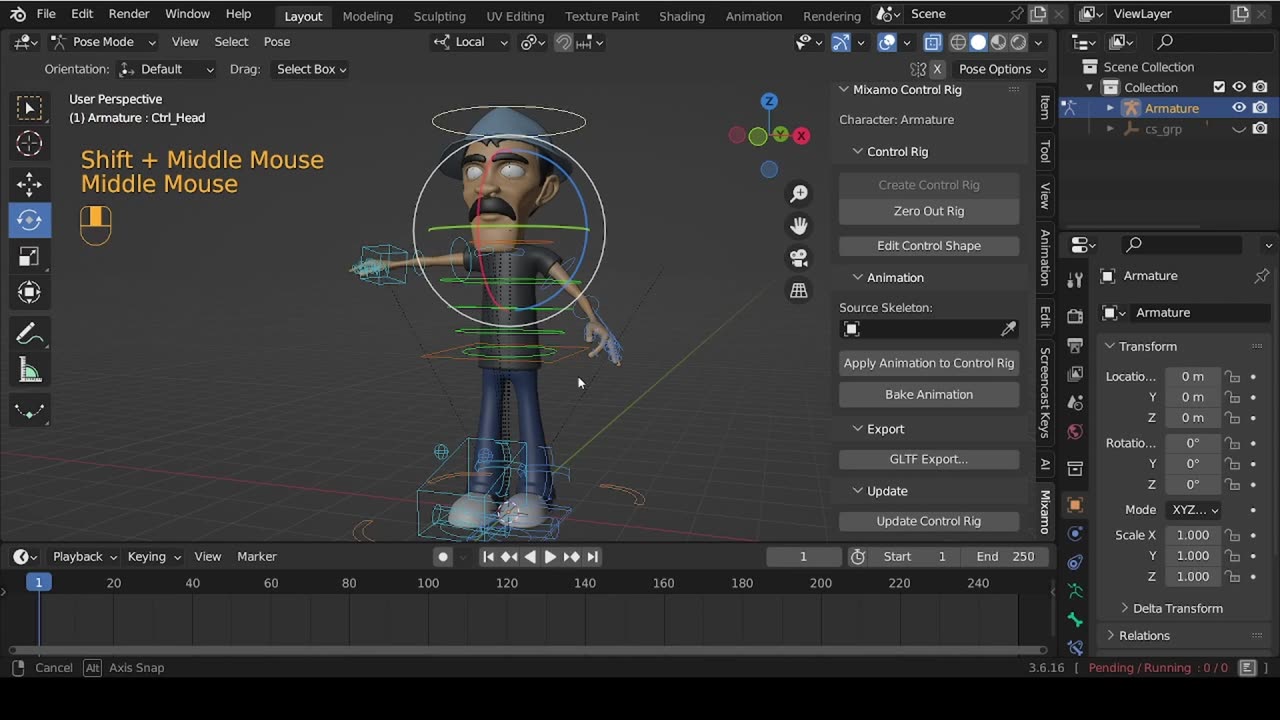Jump to timeline start frame
This screenshot has height=720, width=1280.
click(x=488, y=557)
